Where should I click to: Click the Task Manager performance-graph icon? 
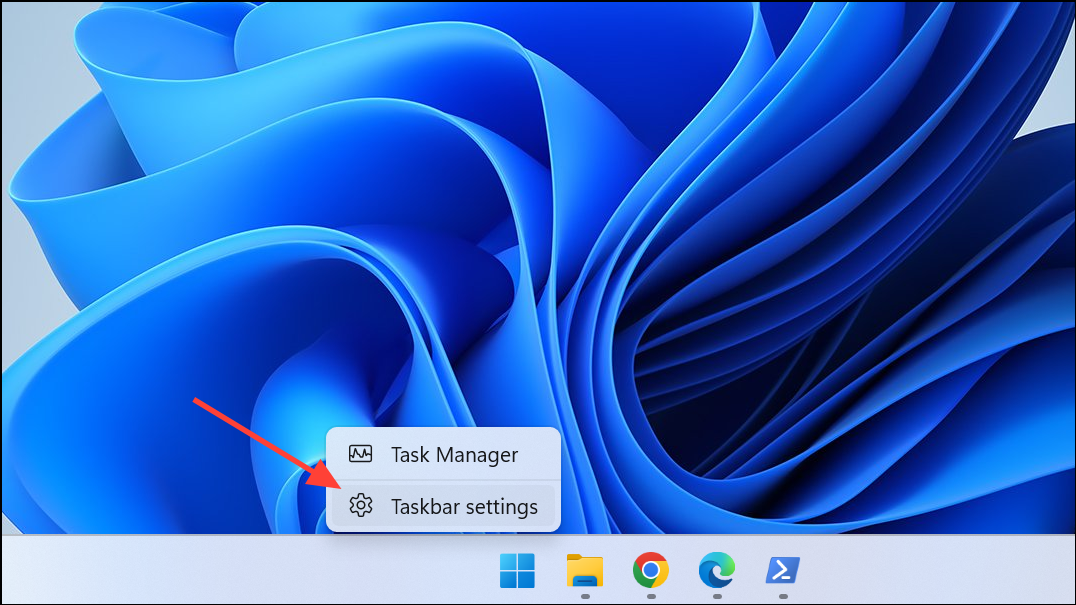[358, 454]
